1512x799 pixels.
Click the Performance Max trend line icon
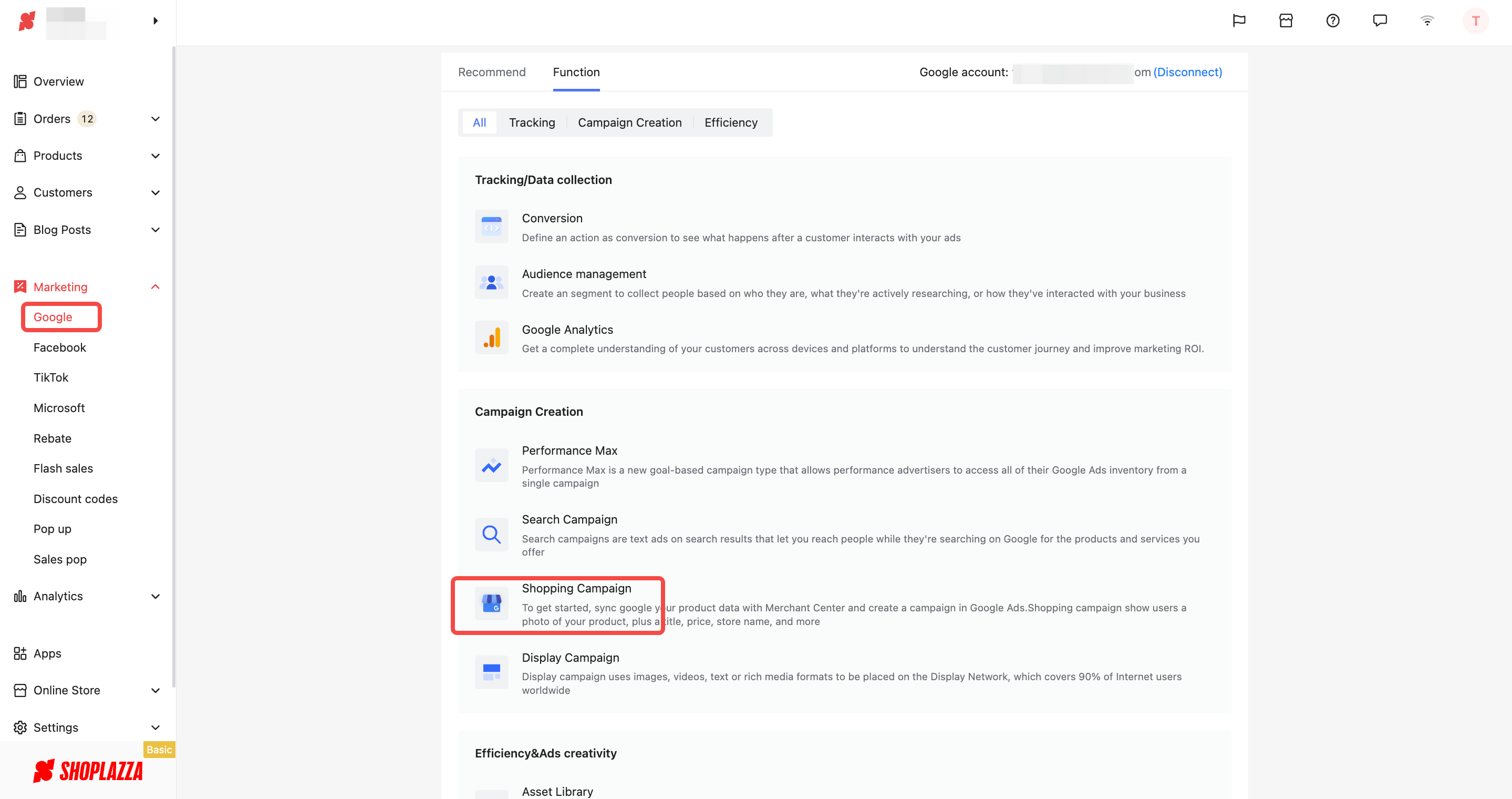tap(491, 466)
